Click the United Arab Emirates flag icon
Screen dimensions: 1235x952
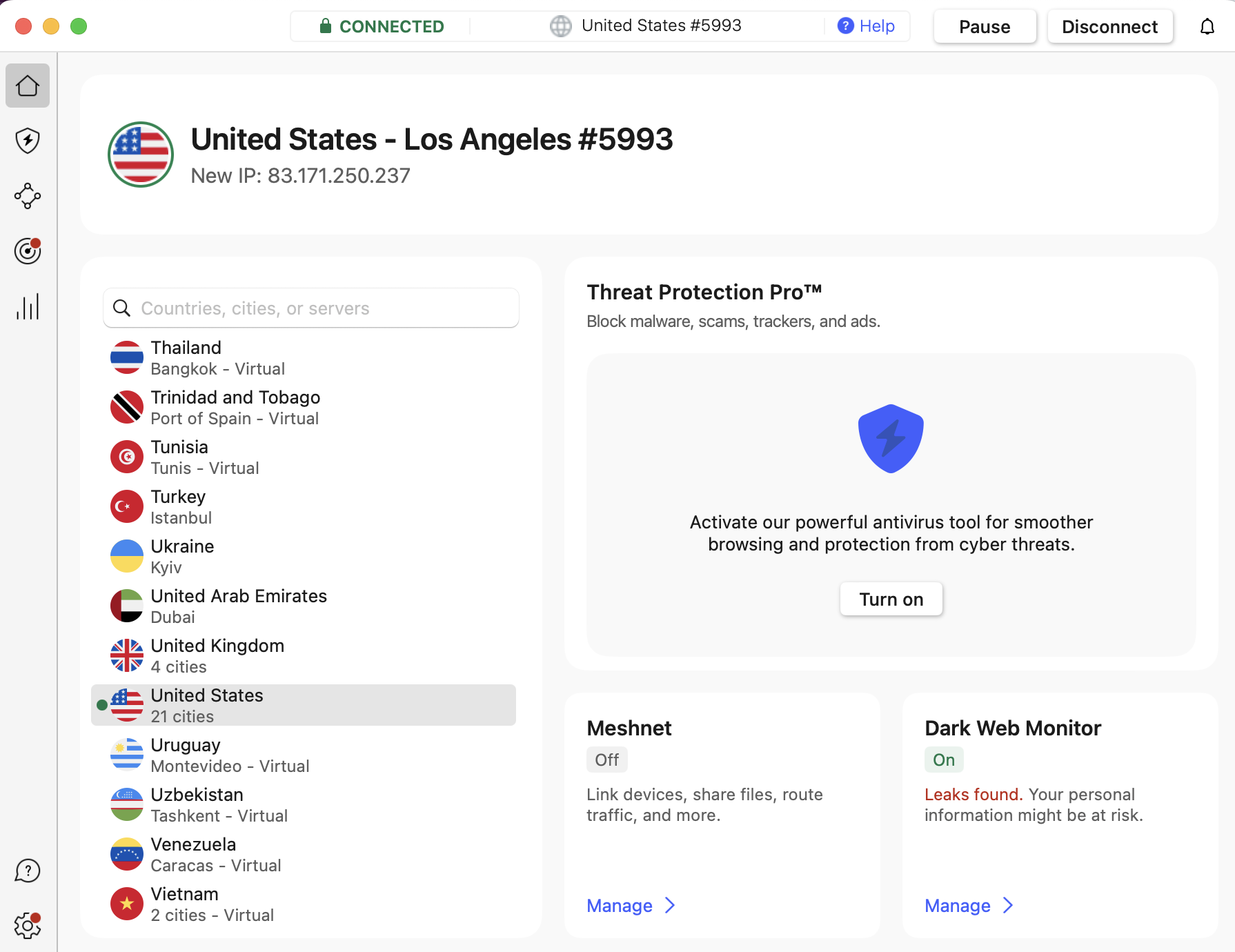coord(127,606)
